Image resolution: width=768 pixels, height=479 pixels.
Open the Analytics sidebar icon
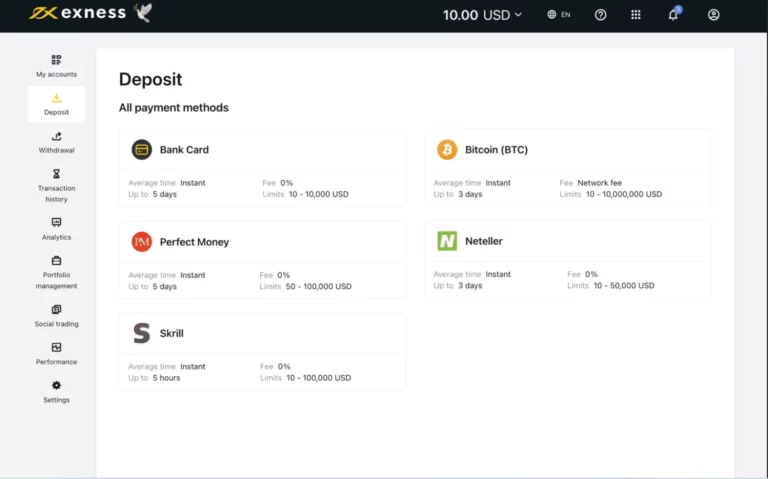(56, 222)
